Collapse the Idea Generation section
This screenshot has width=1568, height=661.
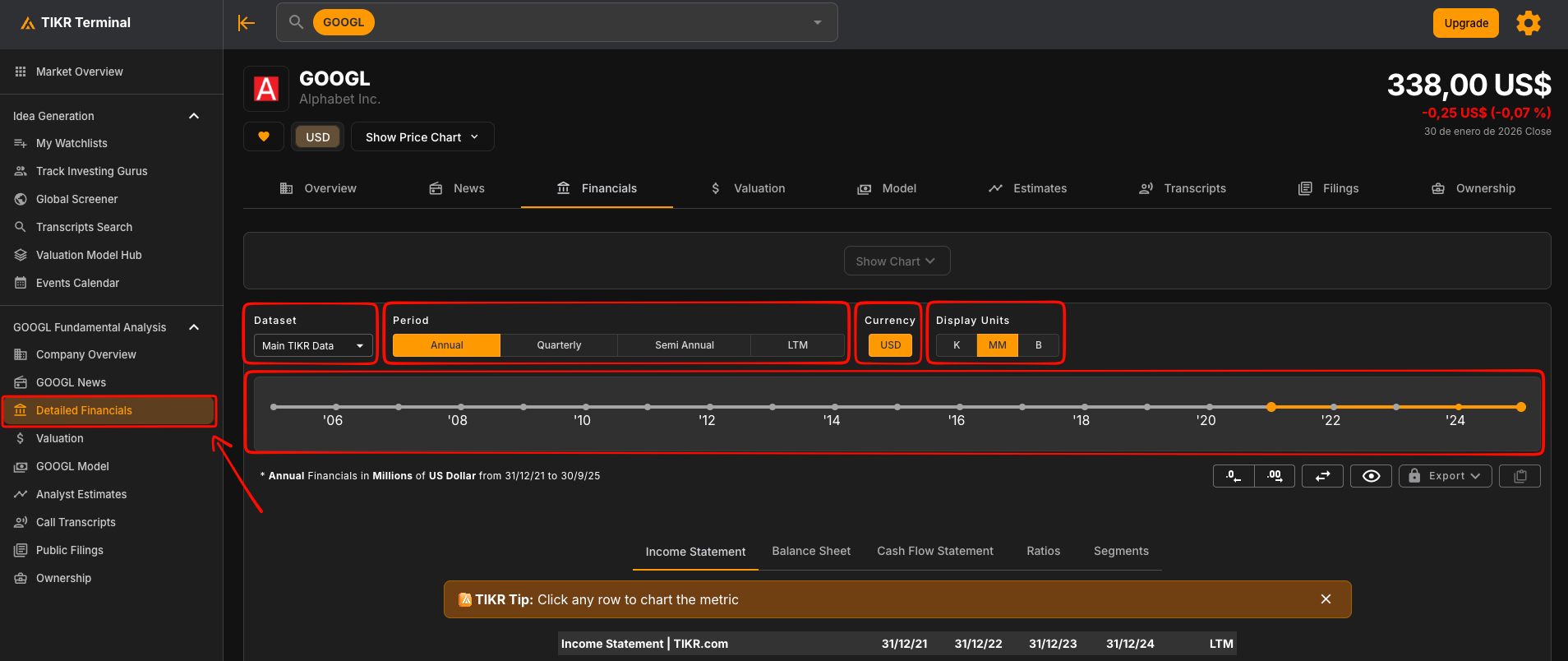coord(194,116)
